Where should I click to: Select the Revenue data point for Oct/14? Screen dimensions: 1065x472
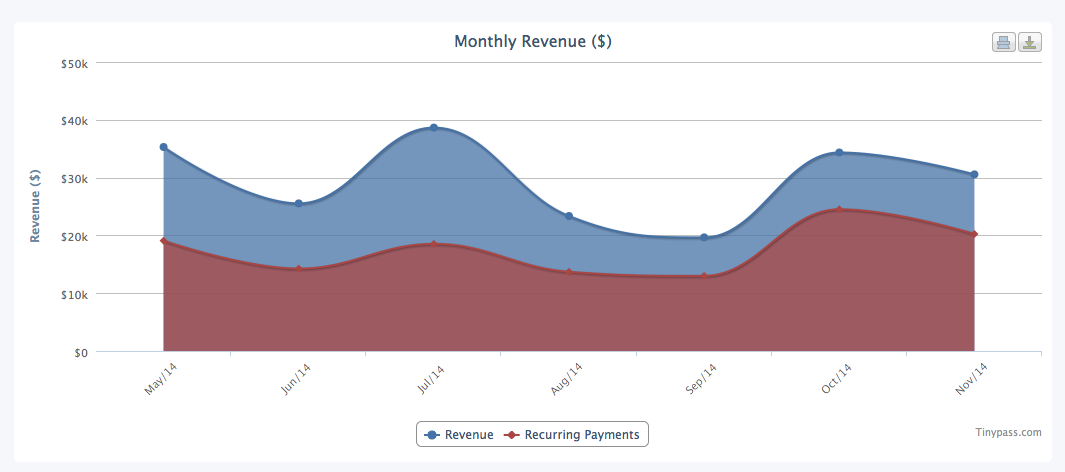839,153
